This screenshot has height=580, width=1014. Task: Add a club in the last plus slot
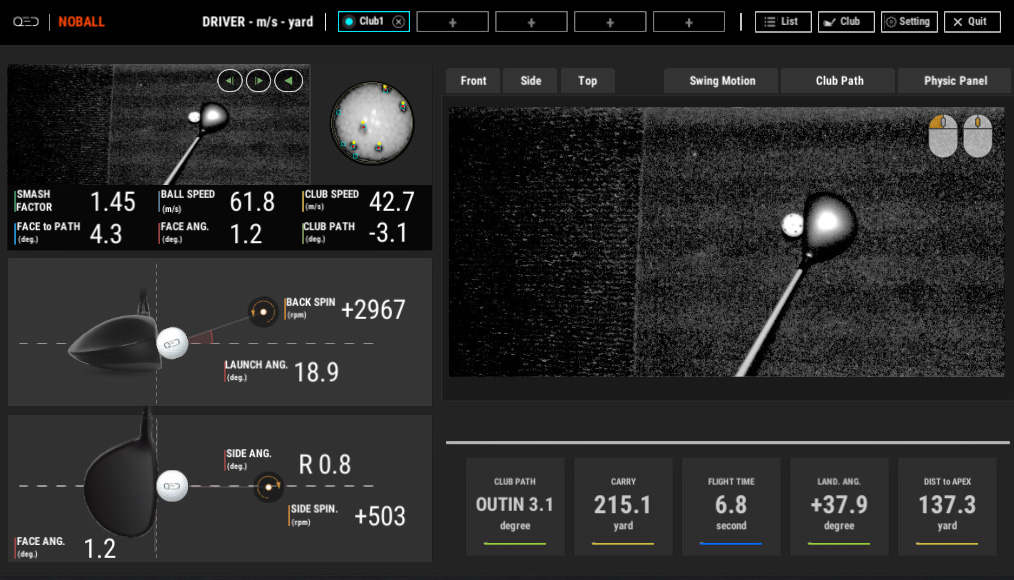[x=689, y=22]
